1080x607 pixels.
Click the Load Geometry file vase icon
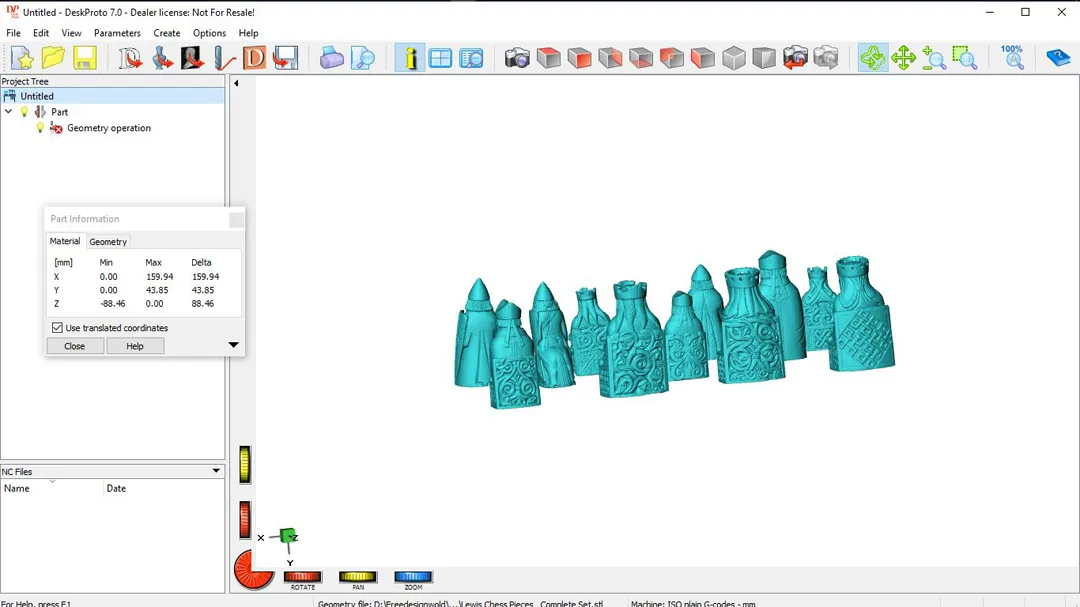(x=162, y=58)
